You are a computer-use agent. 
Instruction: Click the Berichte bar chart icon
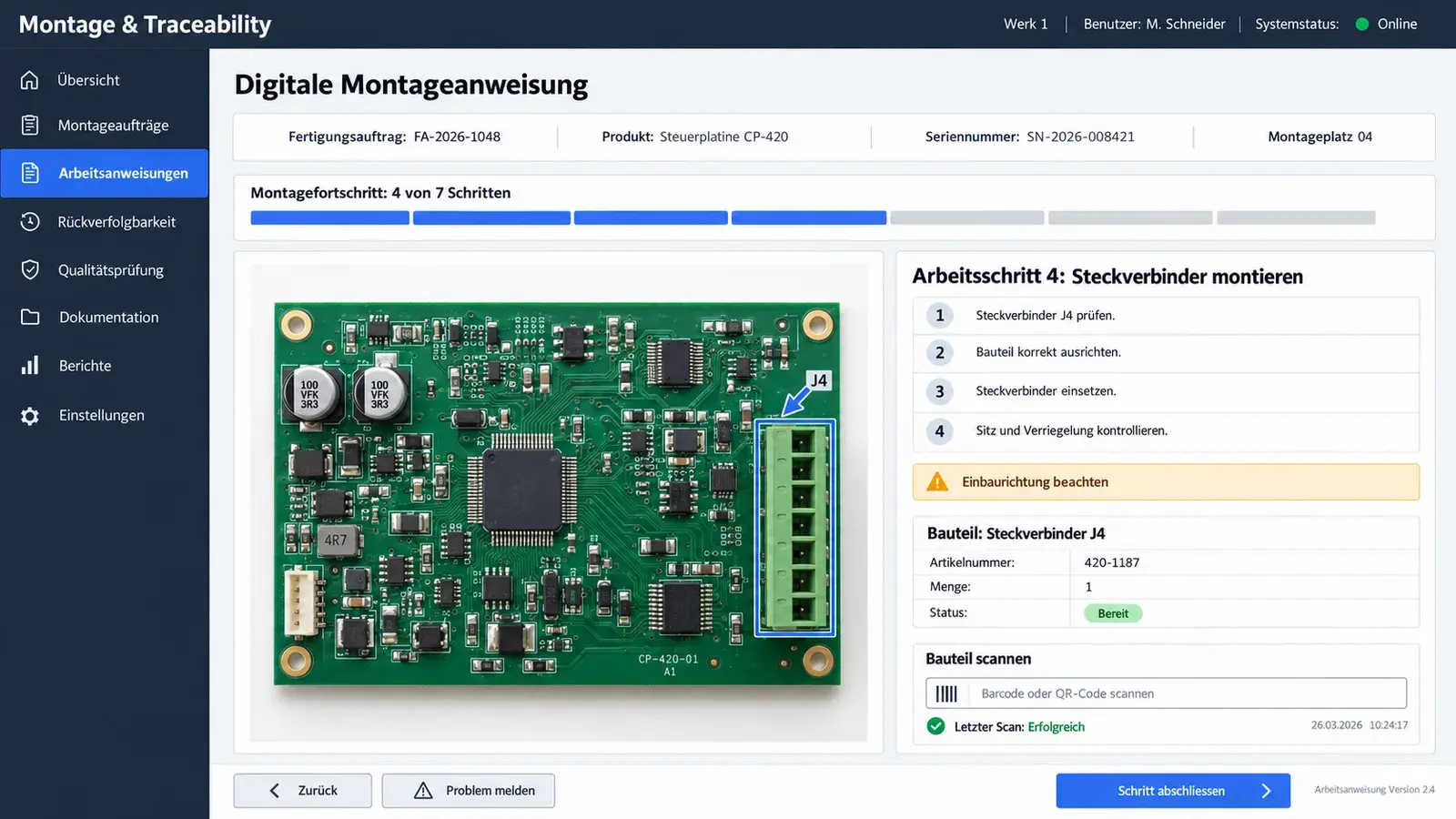[x=30, y=366]
